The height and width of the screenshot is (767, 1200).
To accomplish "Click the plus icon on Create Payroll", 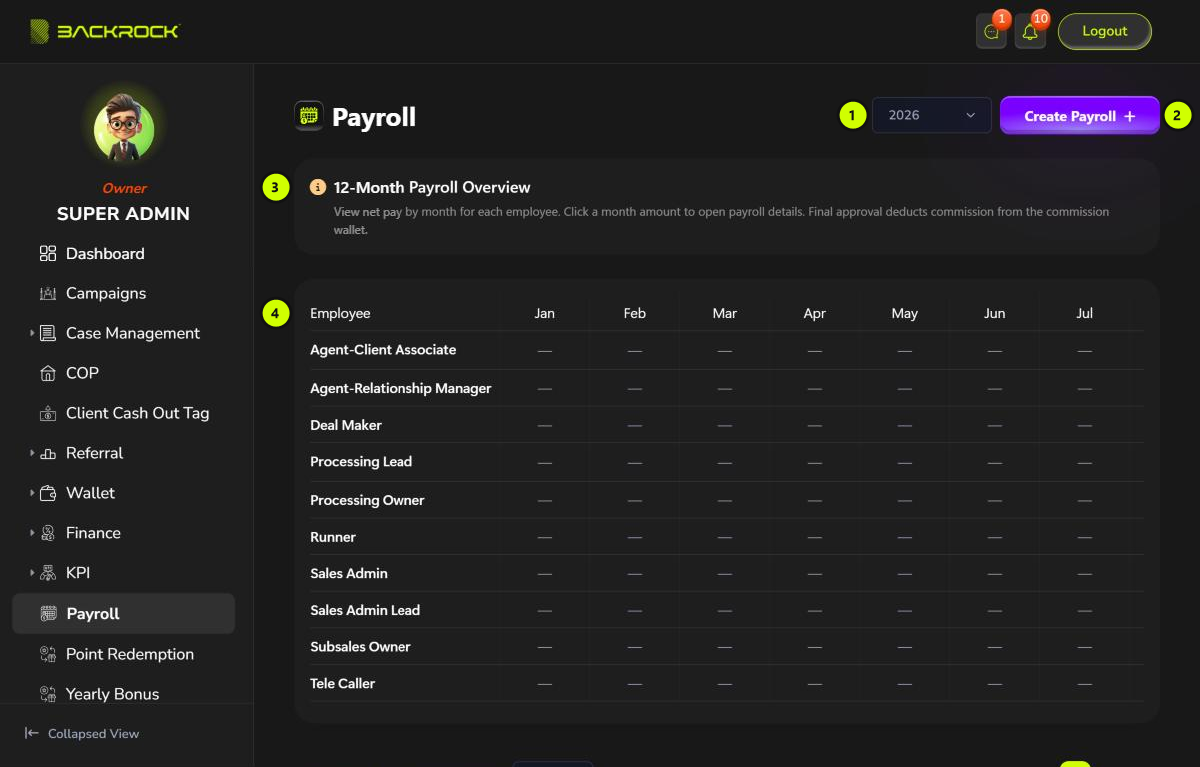I will [1130, 116].
